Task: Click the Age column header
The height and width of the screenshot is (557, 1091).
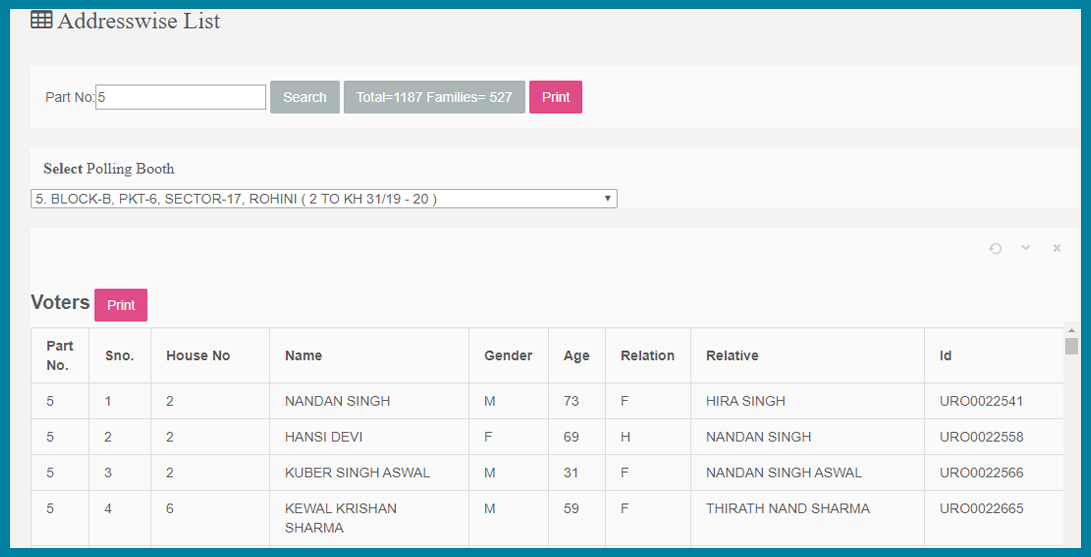Action: 576,355
